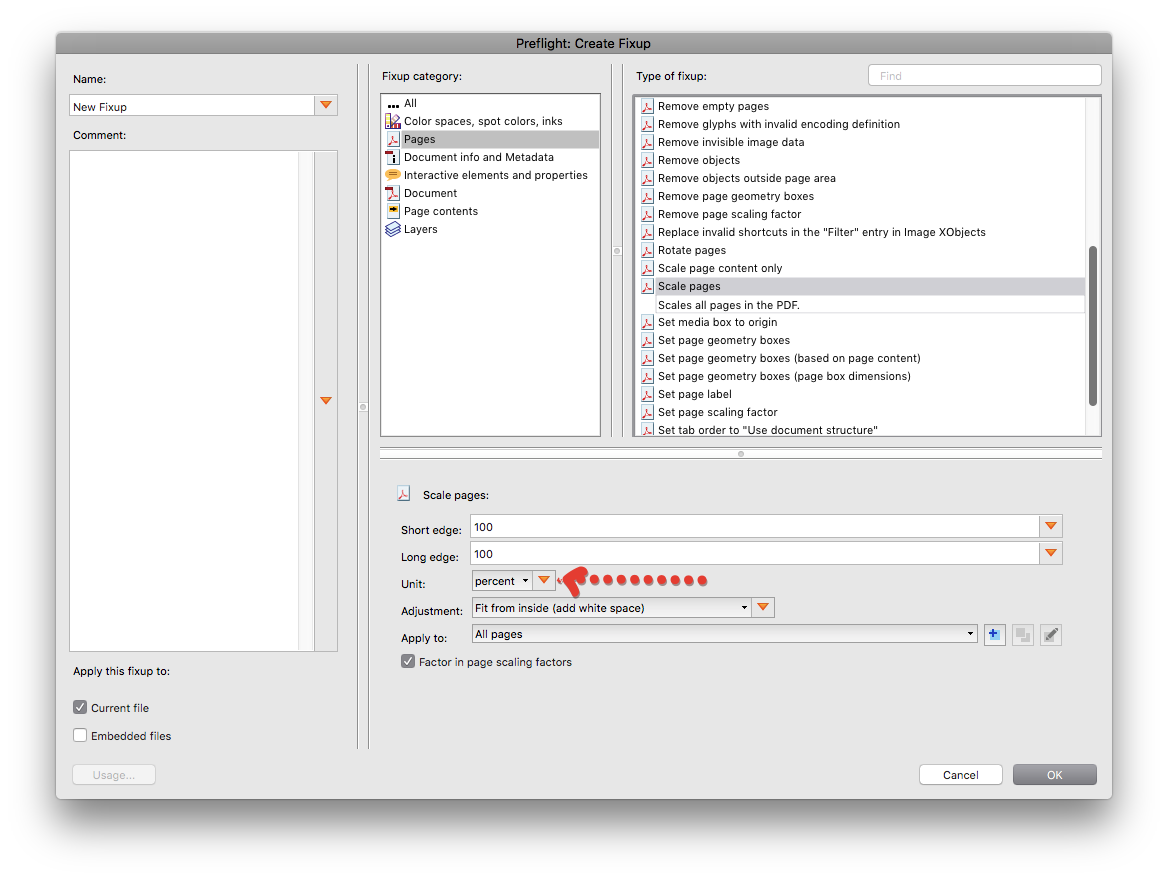
Task: Click in the Short edge value field
Action: (x=755, y=526)
